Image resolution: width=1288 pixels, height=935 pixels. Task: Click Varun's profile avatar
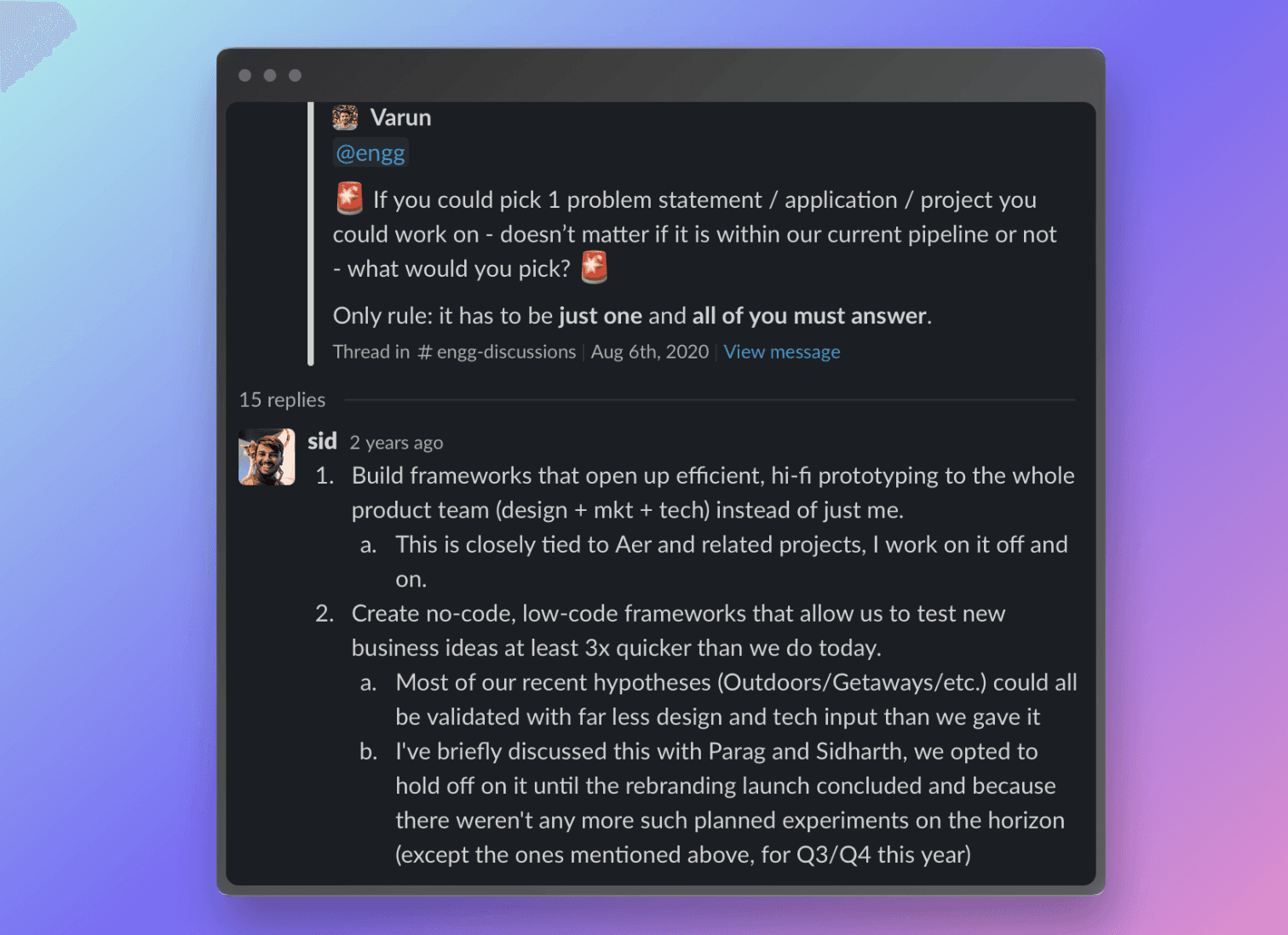345,118
